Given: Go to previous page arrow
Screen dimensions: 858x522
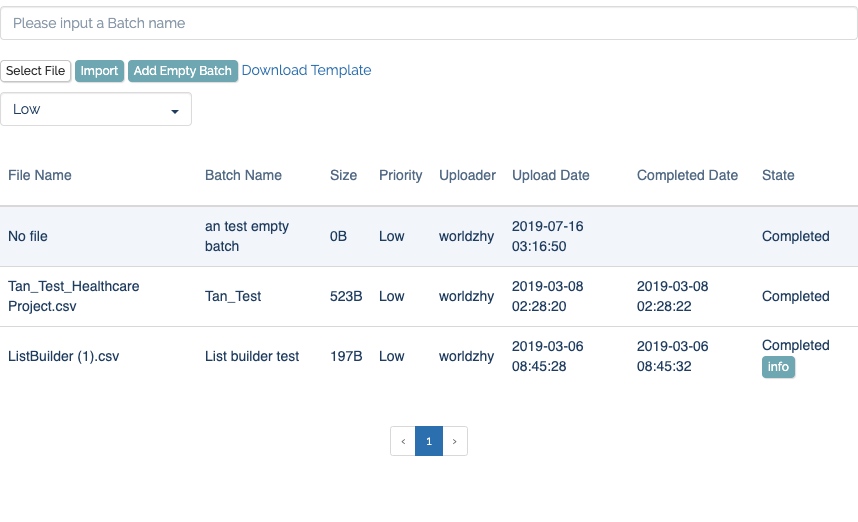Looking at the screenshot, I should click(403, 441).
